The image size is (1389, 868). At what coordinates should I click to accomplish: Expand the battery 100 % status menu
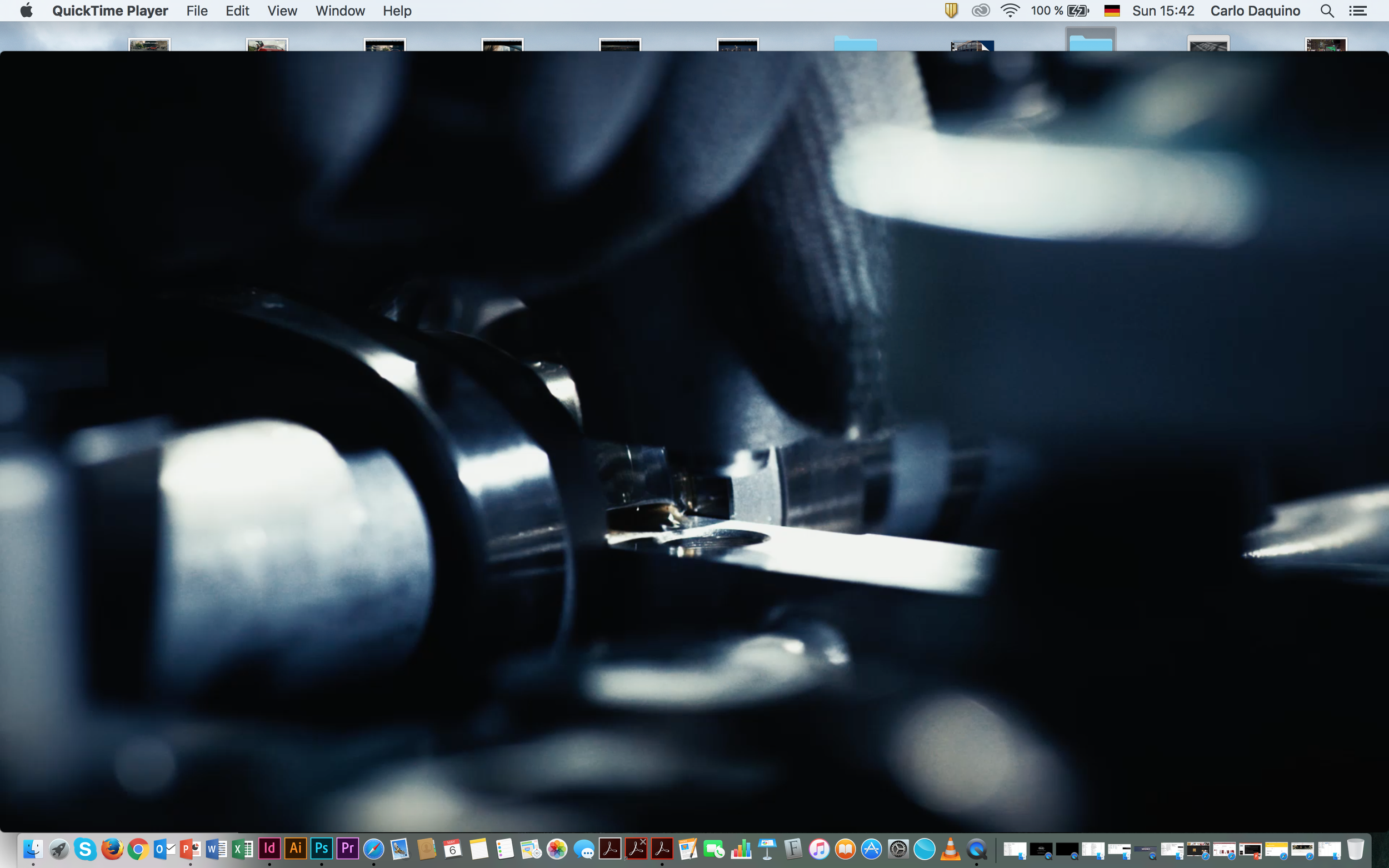pos(1060,11)
